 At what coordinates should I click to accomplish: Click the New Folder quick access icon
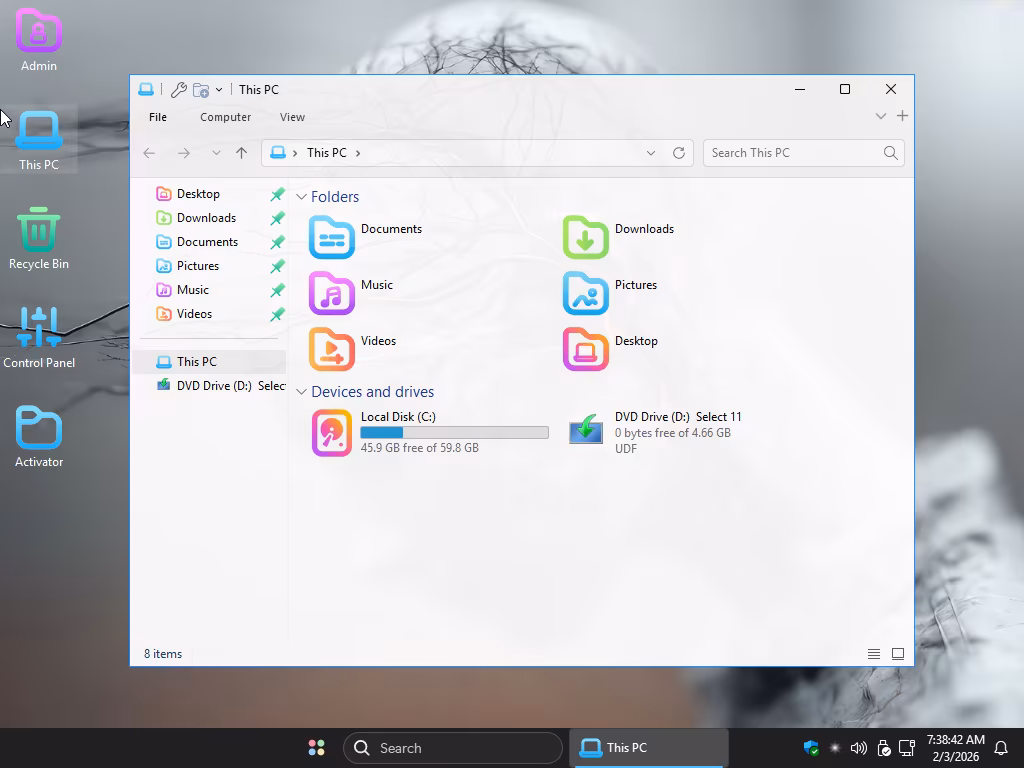[201, 90]
